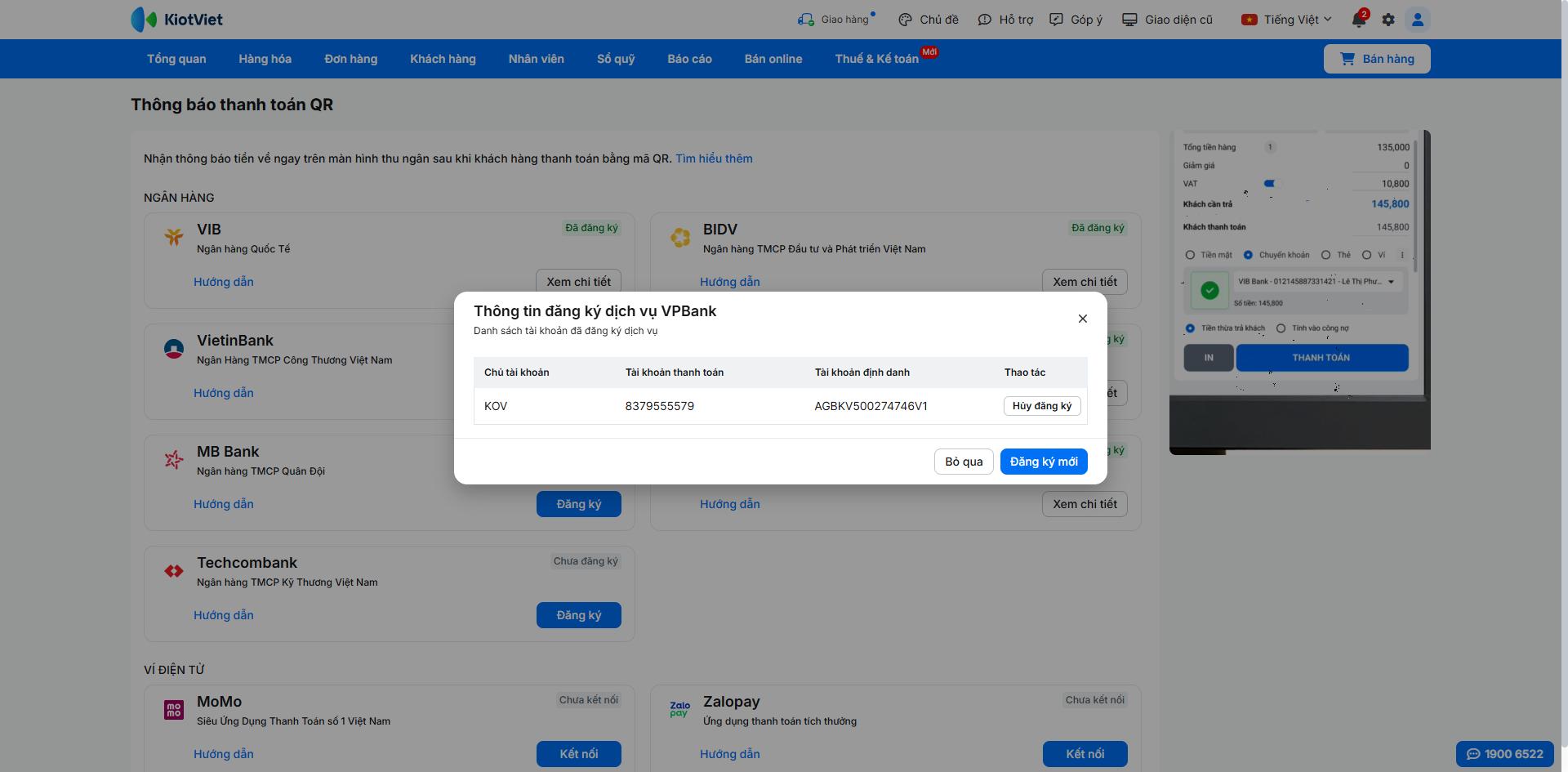Close the VPBank registration dialog
The width and height of the screenshot is (1568, 772).
1083,319
